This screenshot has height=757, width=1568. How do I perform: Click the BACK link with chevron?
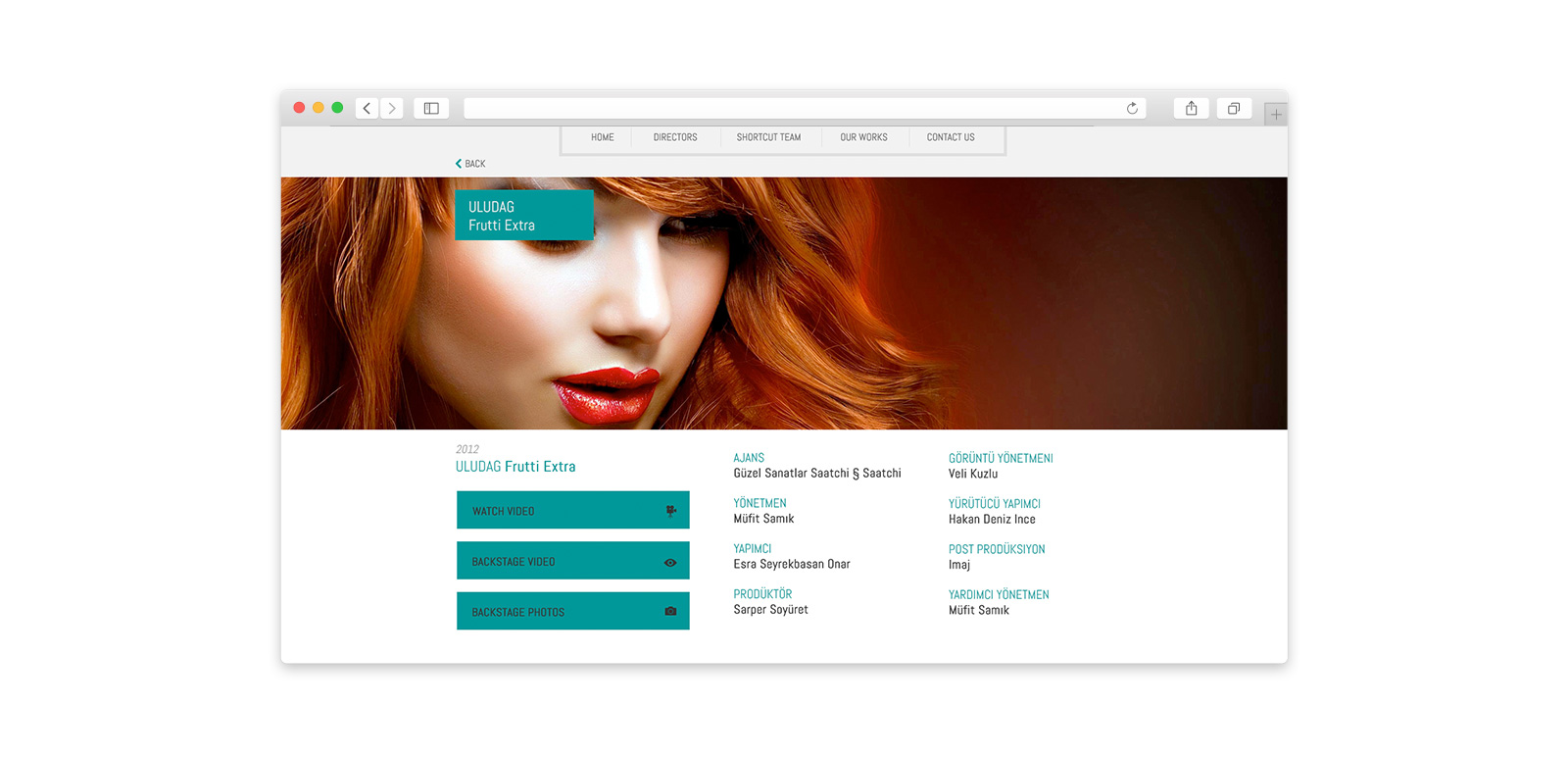470,164
